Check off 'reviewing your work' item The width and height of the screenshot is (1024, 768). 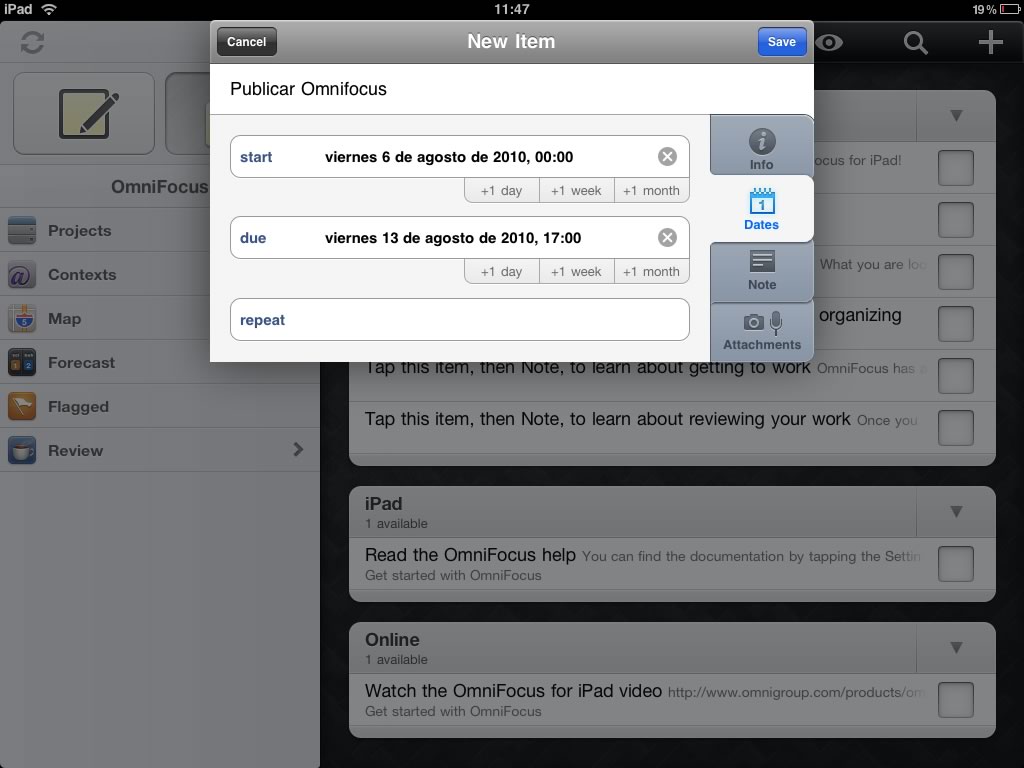(x=955, y=428)
